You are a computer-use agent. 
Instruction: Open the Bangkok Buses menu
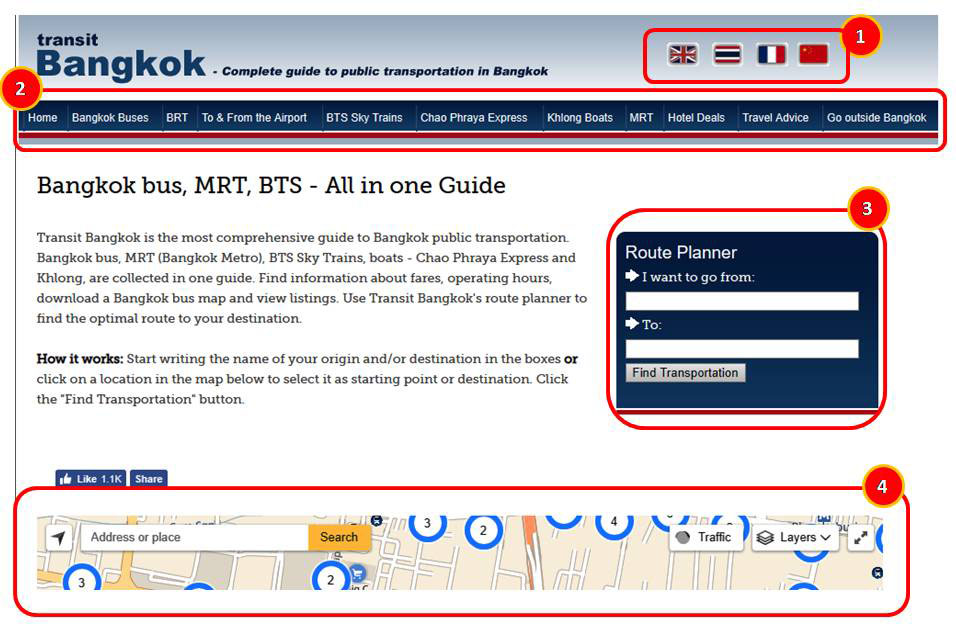coord(110,118)
